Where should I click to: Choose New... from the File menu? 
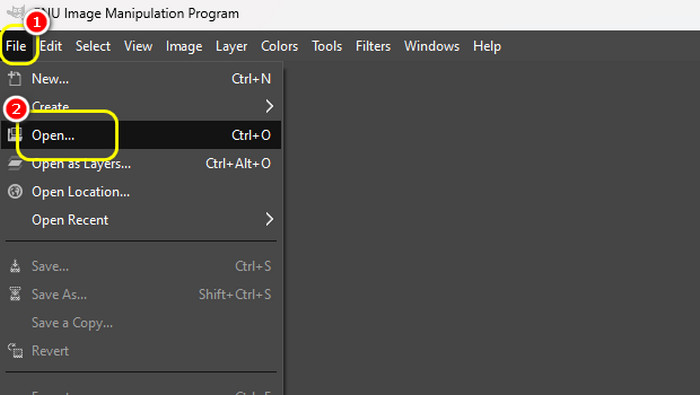coord(141,79)
